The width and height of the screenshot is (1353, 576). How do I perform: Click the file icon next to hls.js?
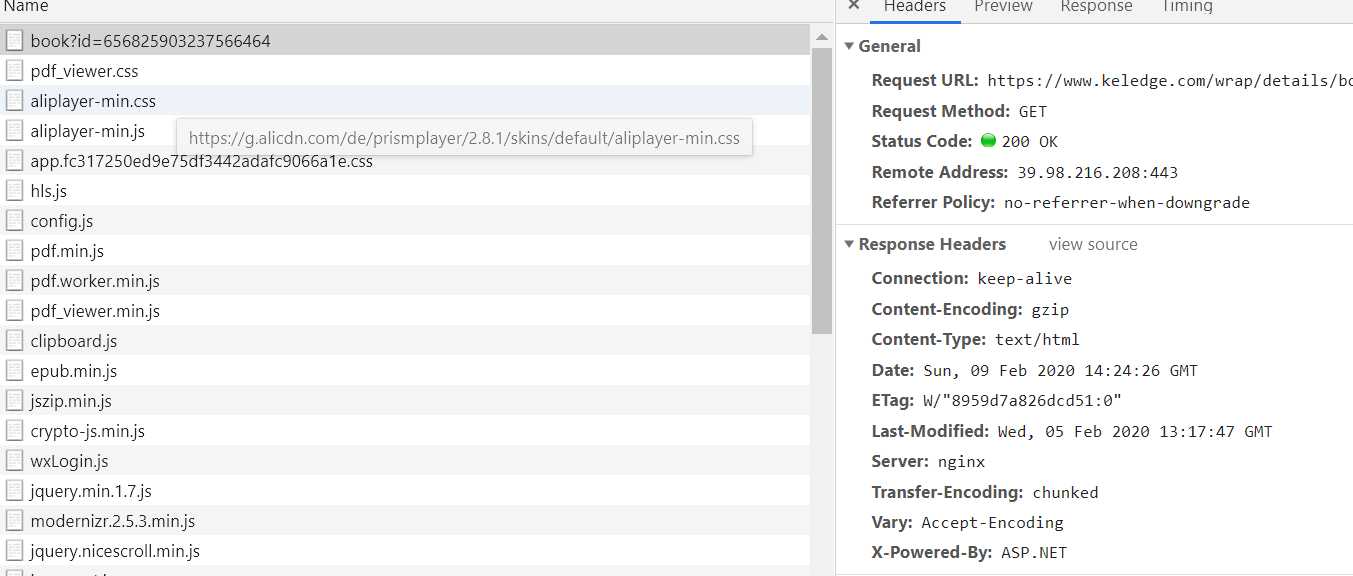coord(14,191)
